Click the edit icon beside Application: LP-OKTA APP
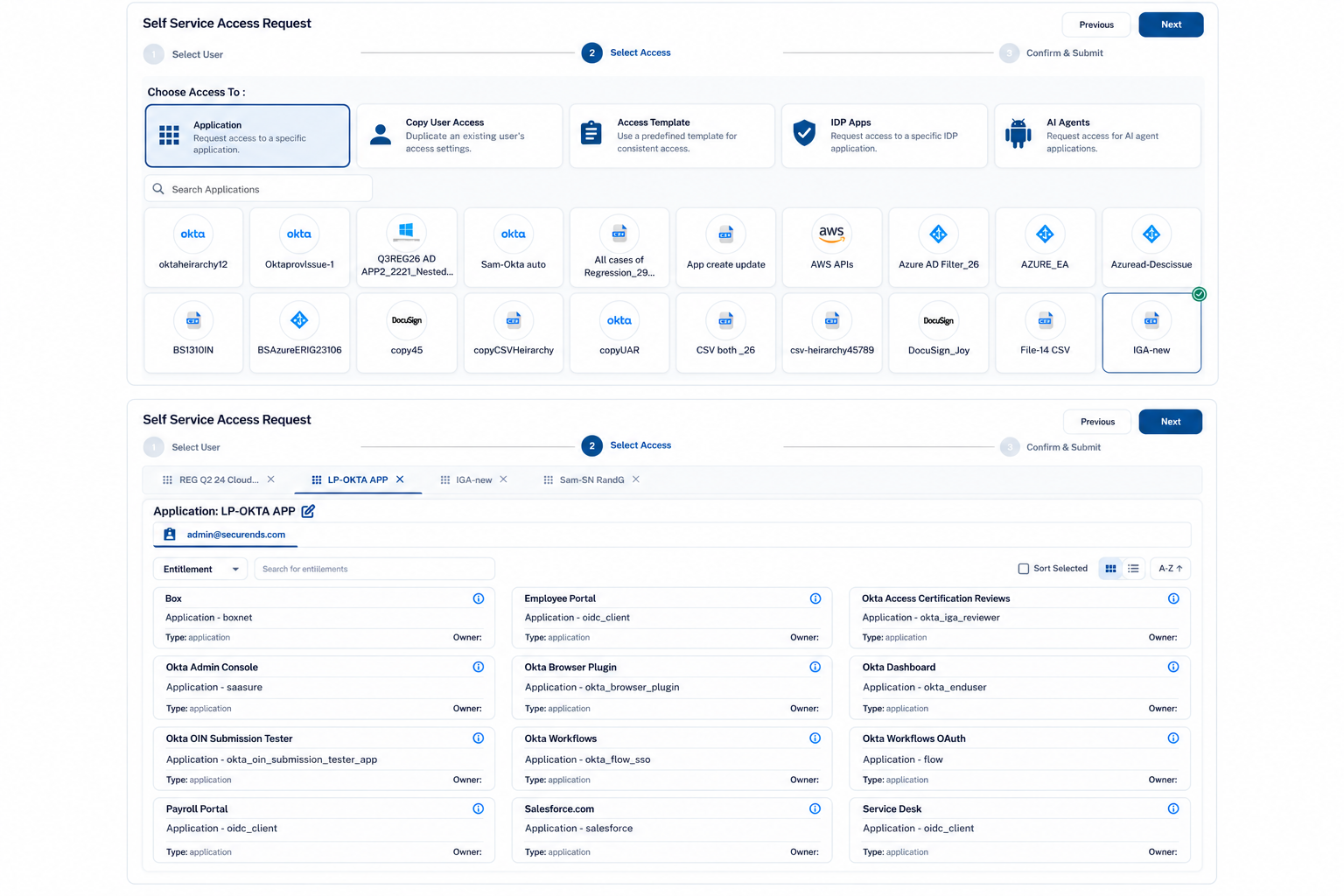The height and width of the screenshot is (896, 1344). (x=308, y=511)
